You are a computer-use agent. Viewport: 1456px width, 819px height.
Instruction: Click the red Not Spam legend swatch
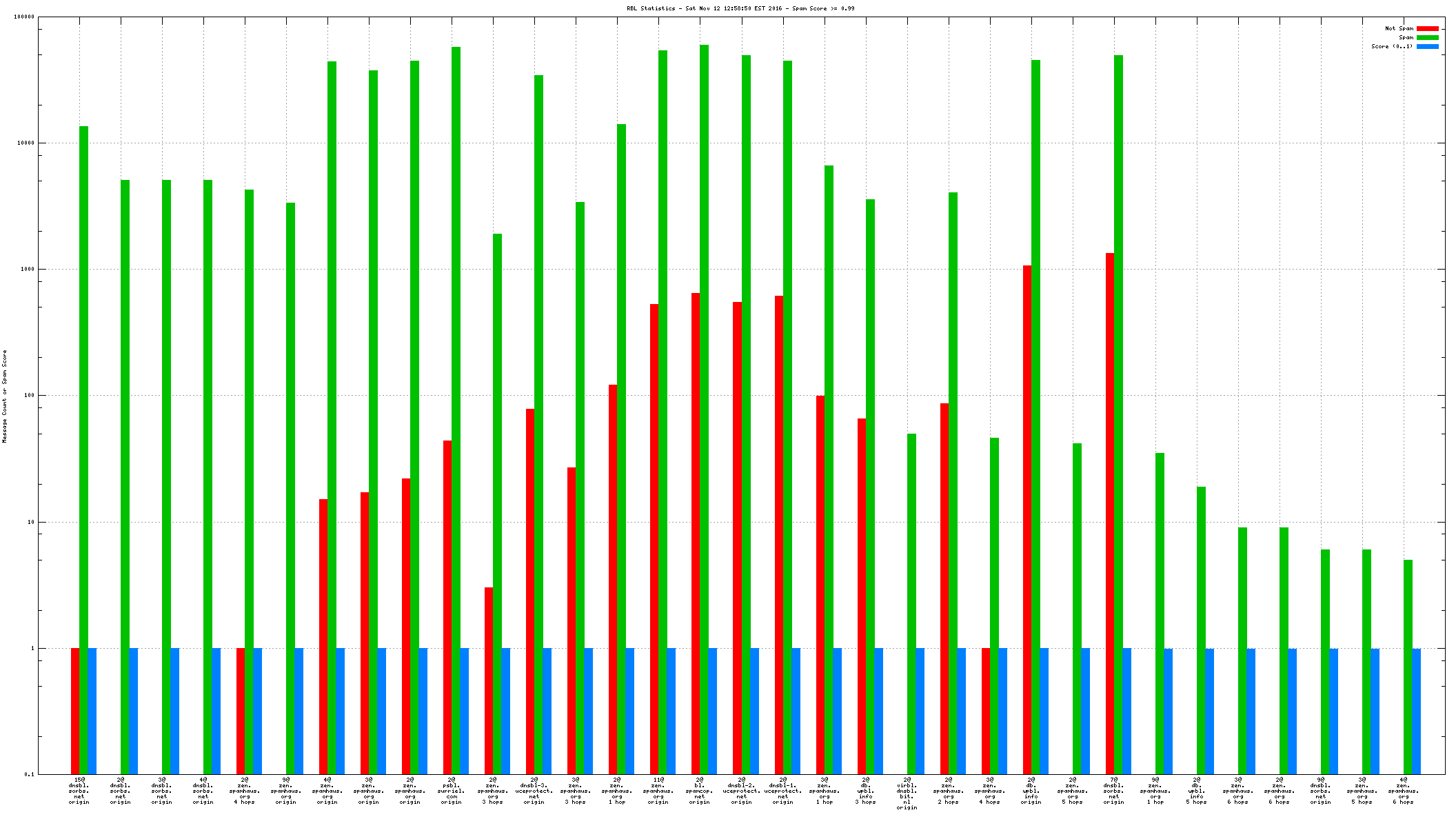click(1428, 29)
